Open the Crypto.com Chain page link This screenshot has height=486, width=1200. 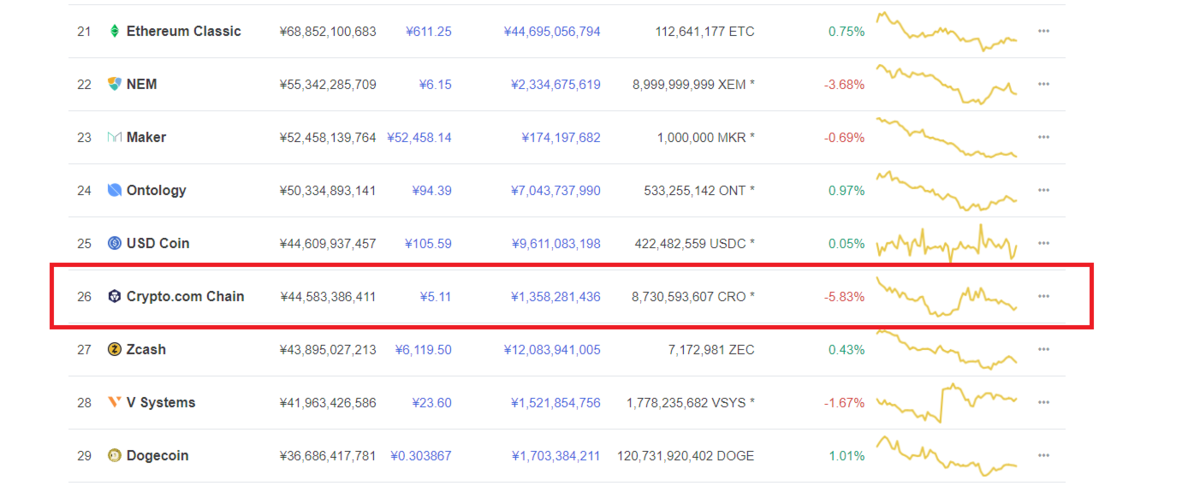click(x=185, y=296)
